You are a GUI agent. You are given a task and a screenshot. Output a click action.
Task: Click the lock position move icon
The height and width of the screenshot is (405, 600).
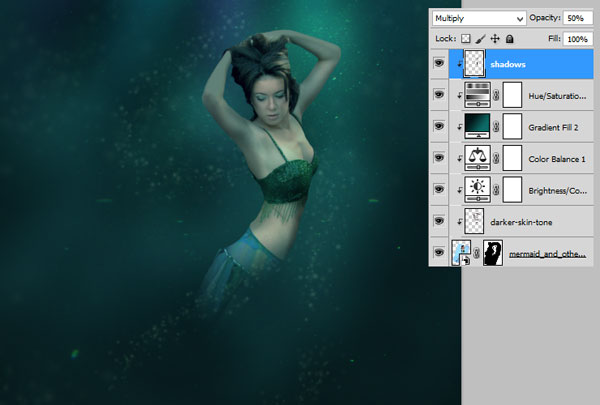pyautogui.click(x=496, y=38)
